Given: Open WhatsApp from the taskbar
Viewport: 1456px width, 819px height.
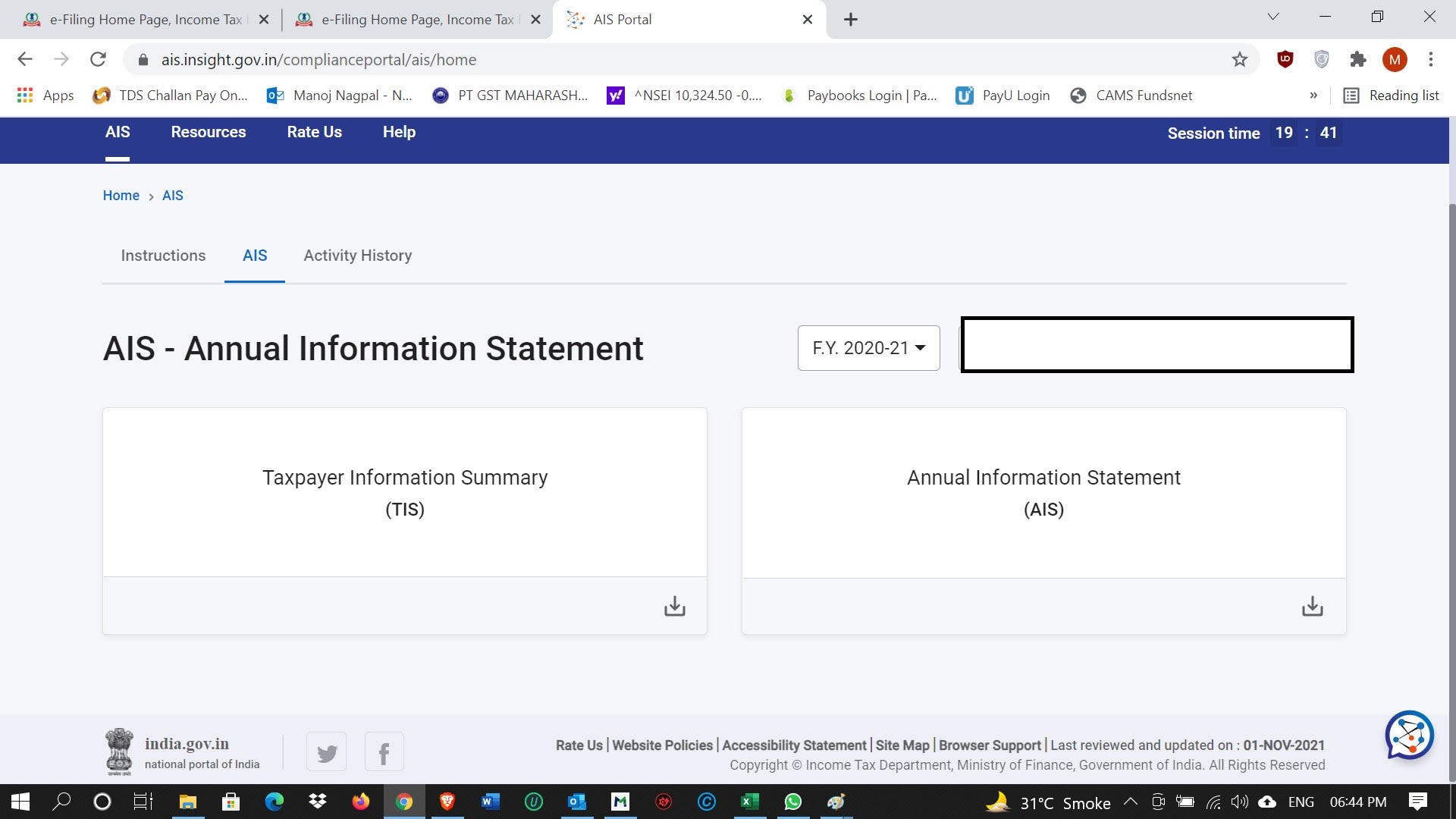Looking at the screenshot, I should (x=792, y=802).
